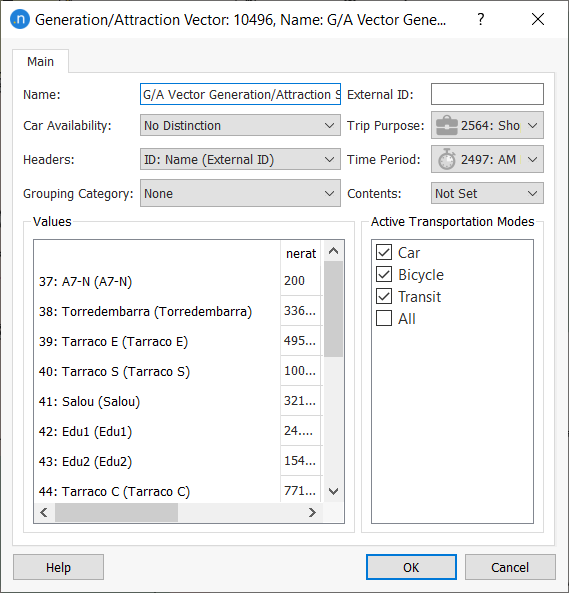
Task: Expand the Headers combo box
Action: [x=240, y=159]
